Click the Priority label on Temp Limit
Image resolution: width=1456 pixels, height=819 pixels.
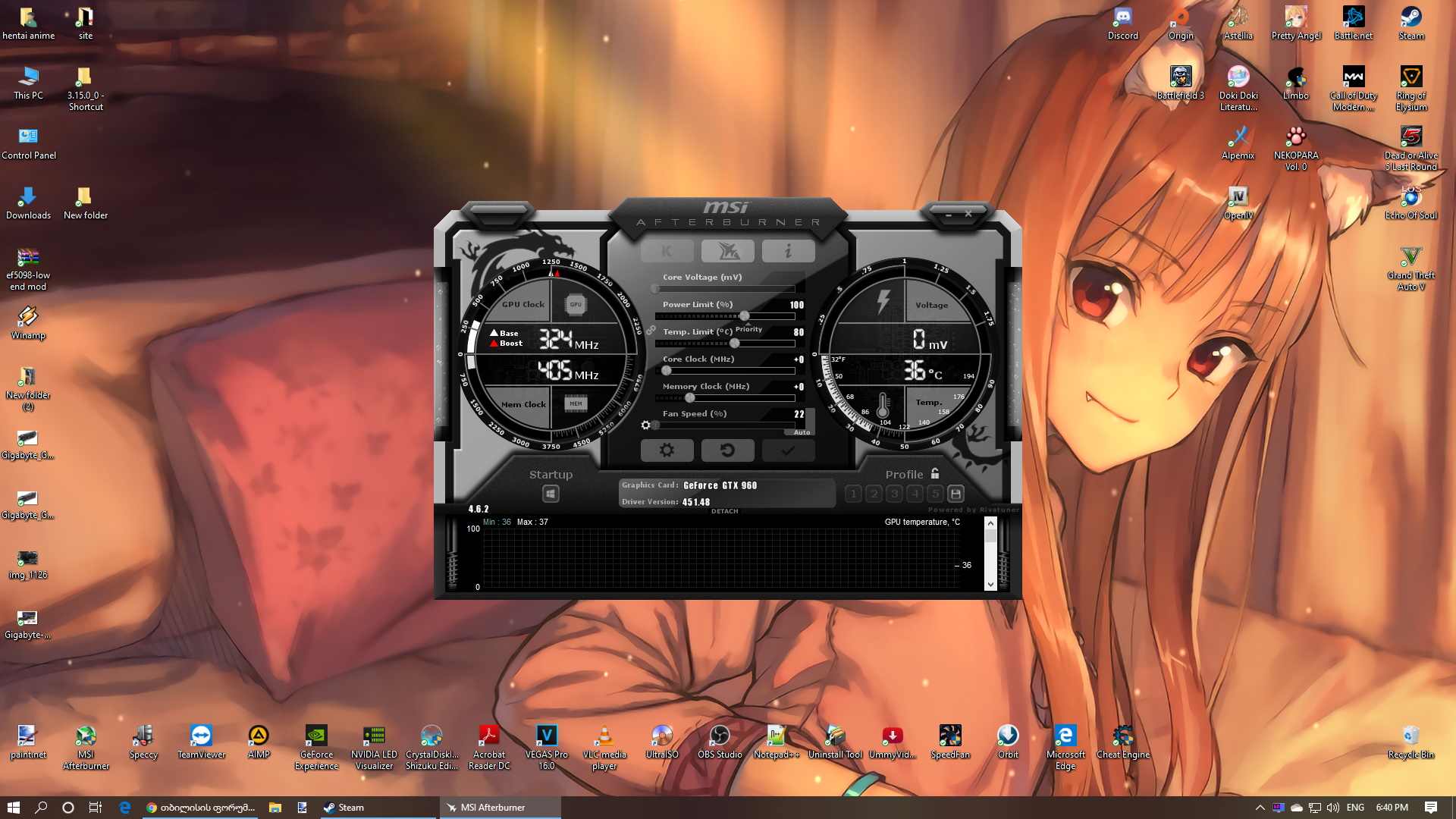[x=748, y=329]
